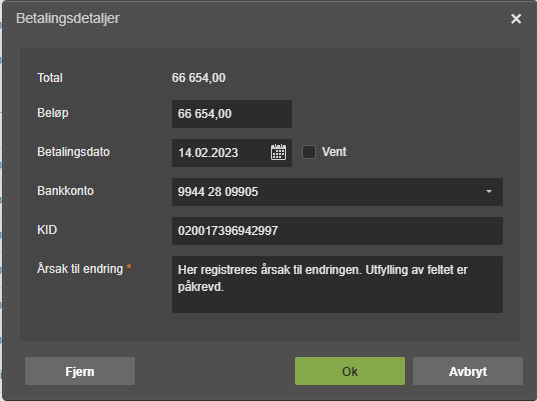The height and width of the screenshot is (401, 537).
Task: Confirm with the green Ok button
Action: point(350,371)
